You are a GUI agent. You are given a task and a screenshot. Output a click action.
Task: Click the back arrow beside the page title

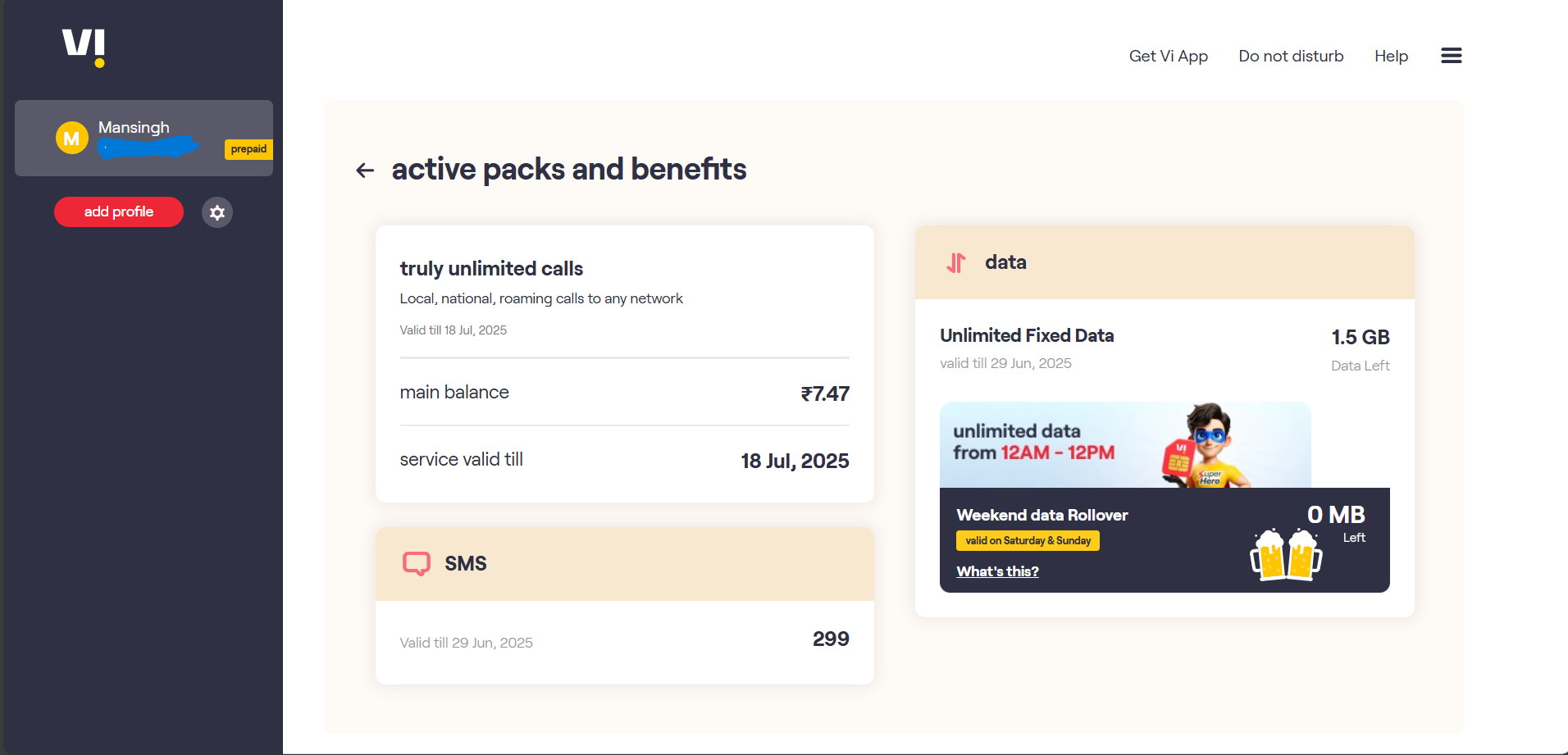pos(365,171)
